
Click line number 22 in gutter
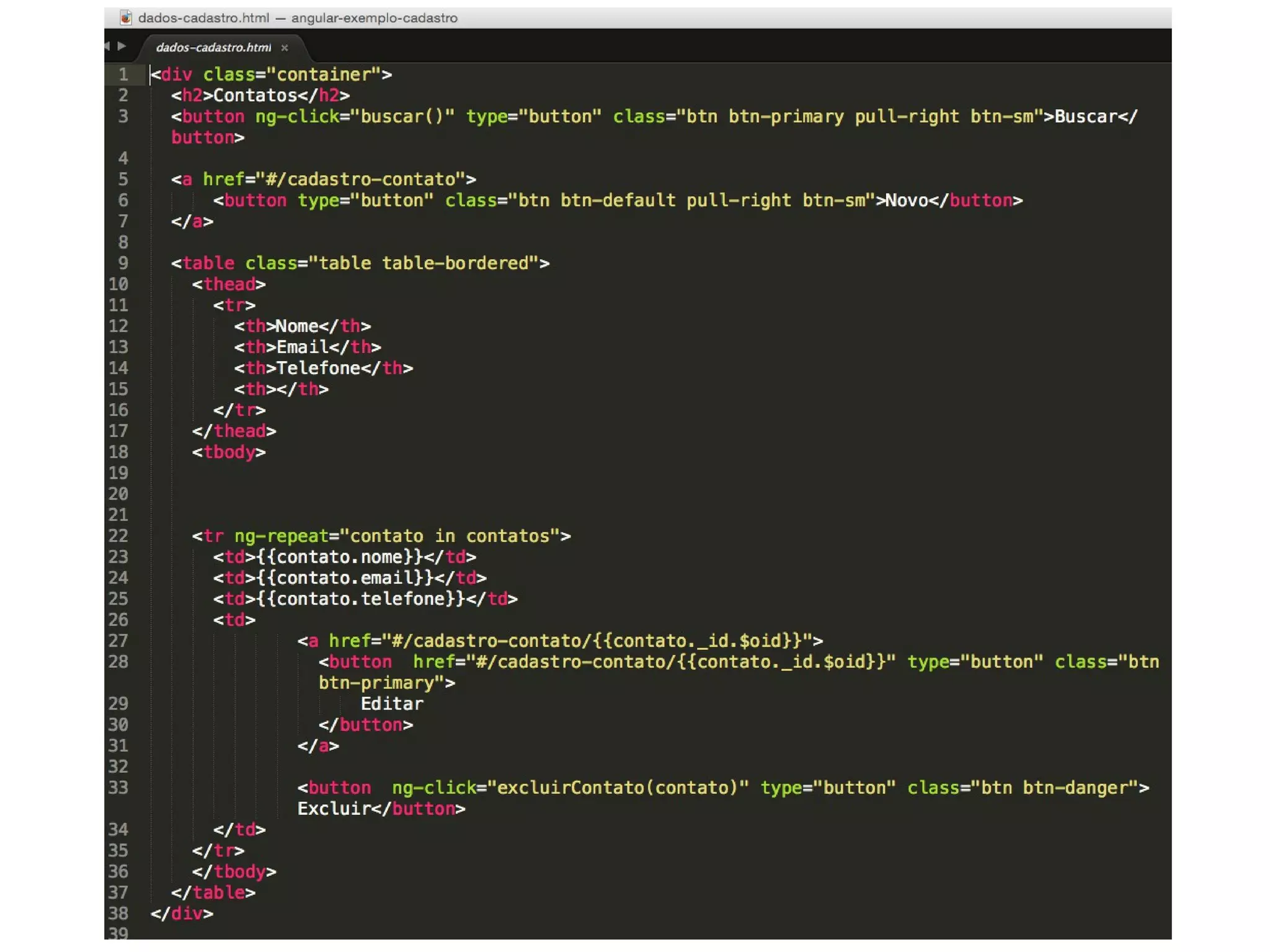[x=118, y=536]
